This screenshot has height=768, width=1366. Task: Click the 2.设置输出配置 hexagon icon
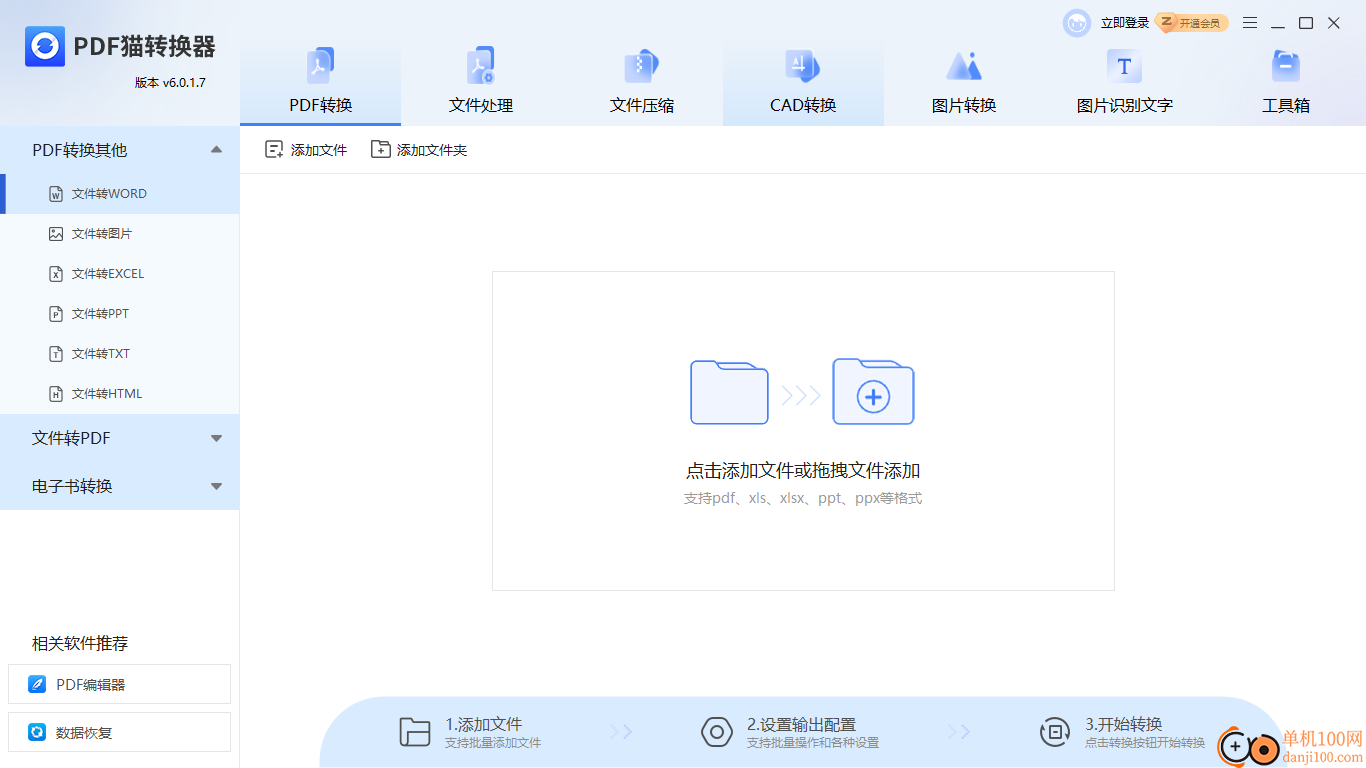coord(717,732)
